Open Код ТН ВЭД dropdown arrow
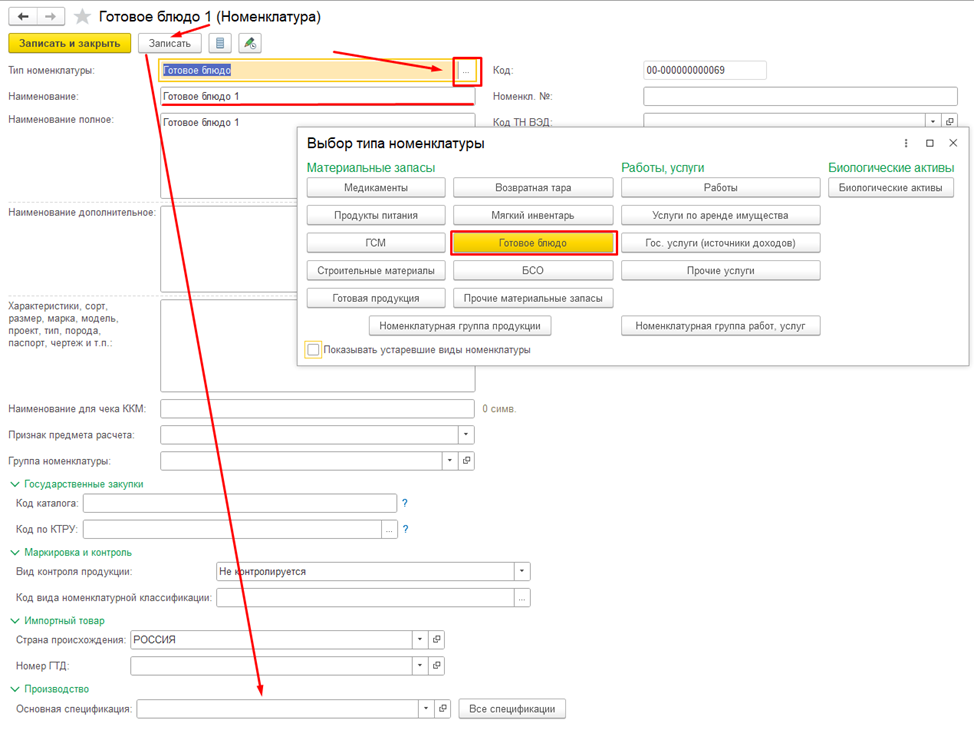This screenshot has height=730, width=974. (933, 121)
